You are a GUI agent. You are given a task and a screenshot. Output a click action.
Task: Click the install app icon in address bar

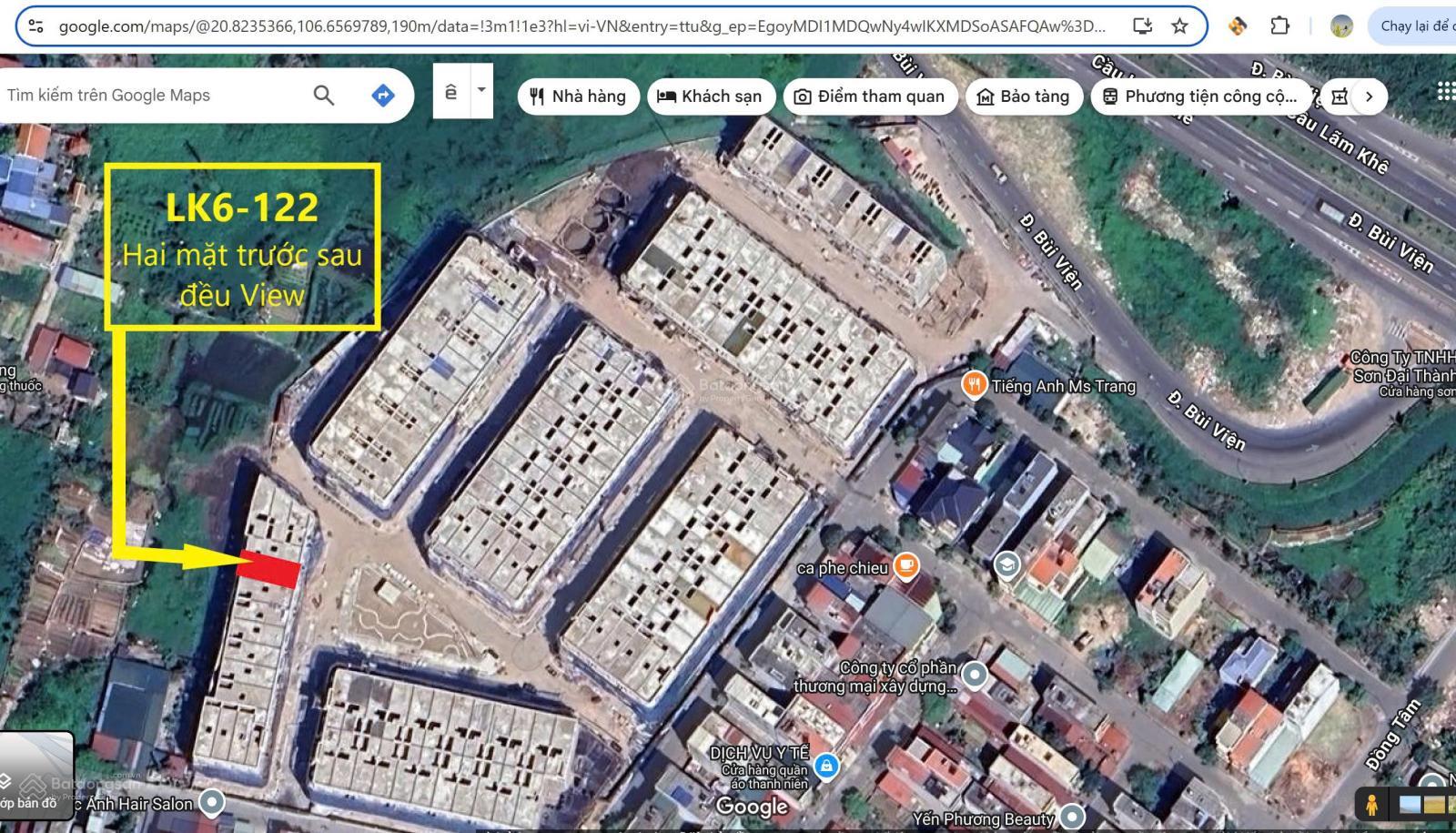1142,26
